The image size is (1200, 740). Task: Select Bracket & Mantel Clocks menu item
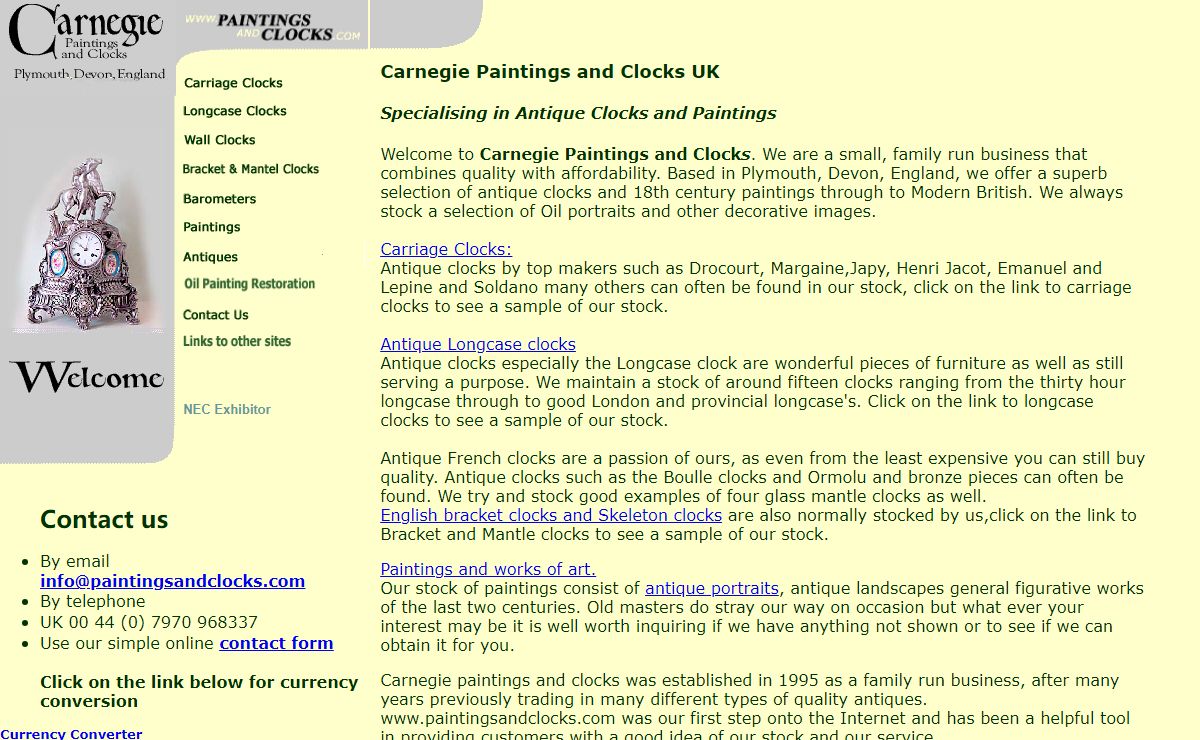pyautogui.click(x=250, y=169)
